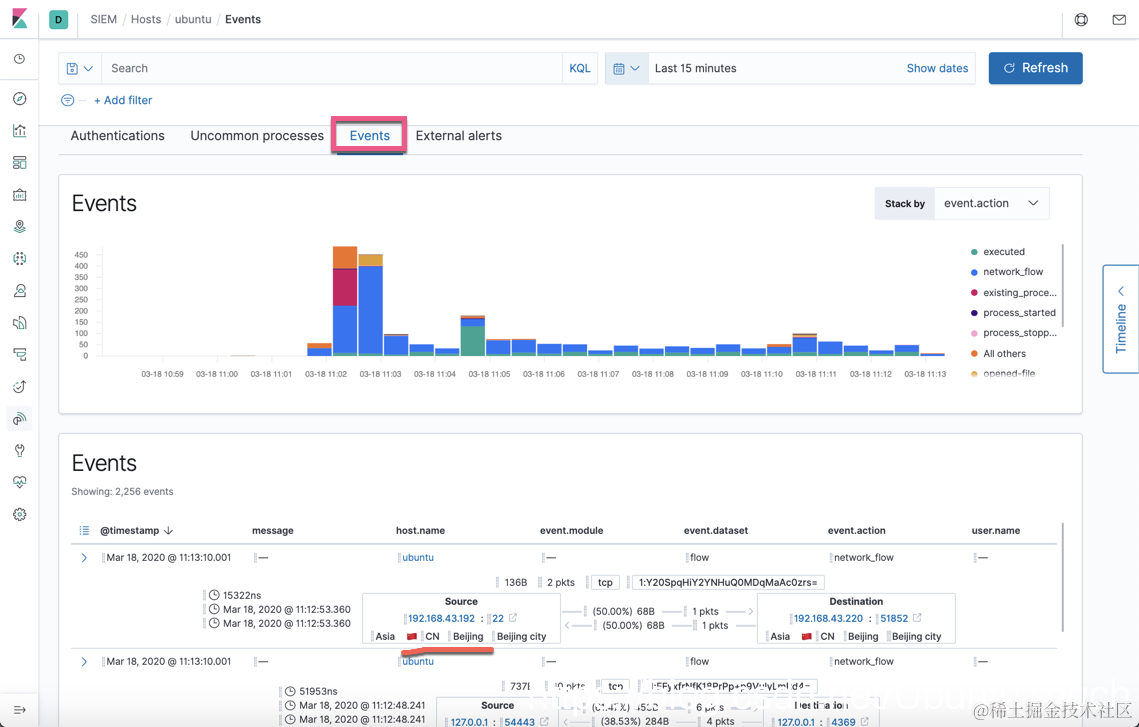Go to Hosts breadcrumb
The height and width of the screenshot is (727, 1139).
pyautogui.click(x=146, y=20)
